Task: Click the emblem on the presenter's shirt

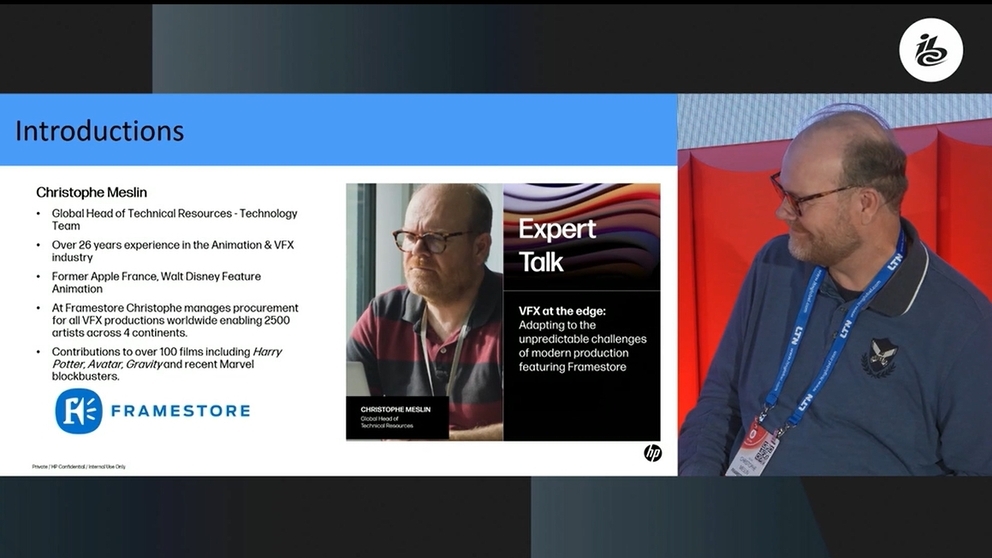Action: coord(882,356)
